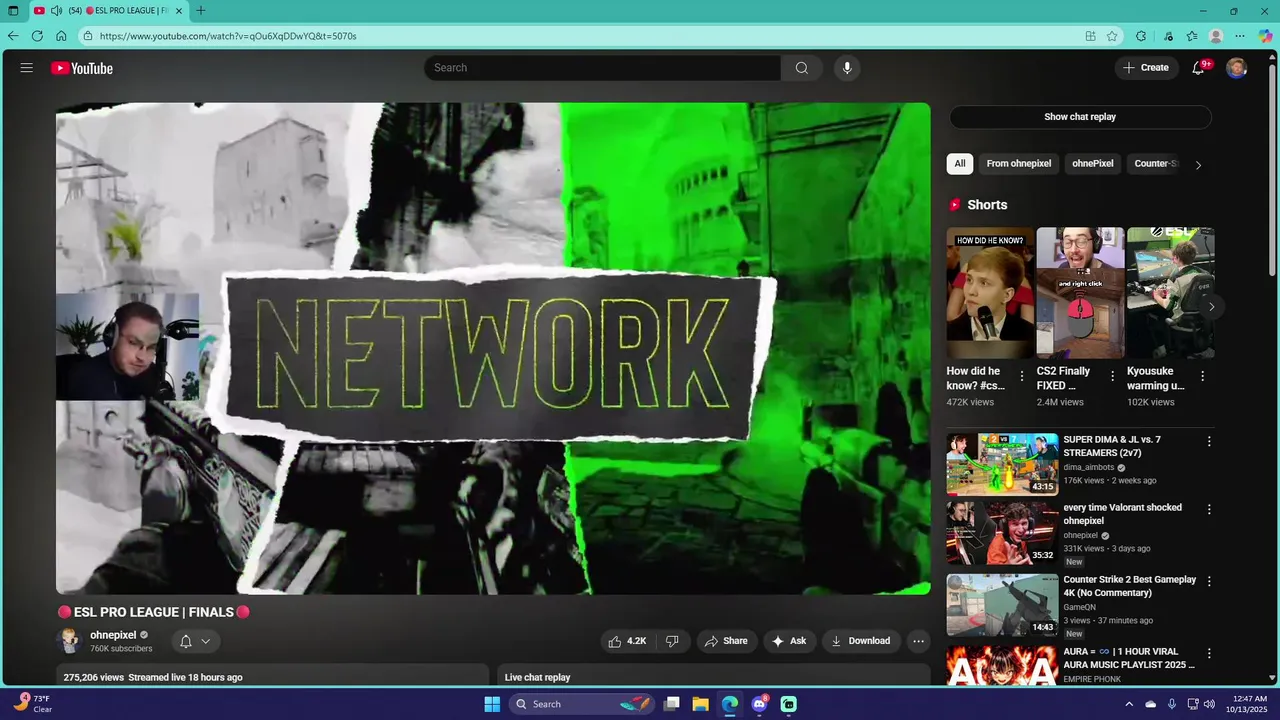Download the video
1280x720 pixels.
(x=860, y=641)
